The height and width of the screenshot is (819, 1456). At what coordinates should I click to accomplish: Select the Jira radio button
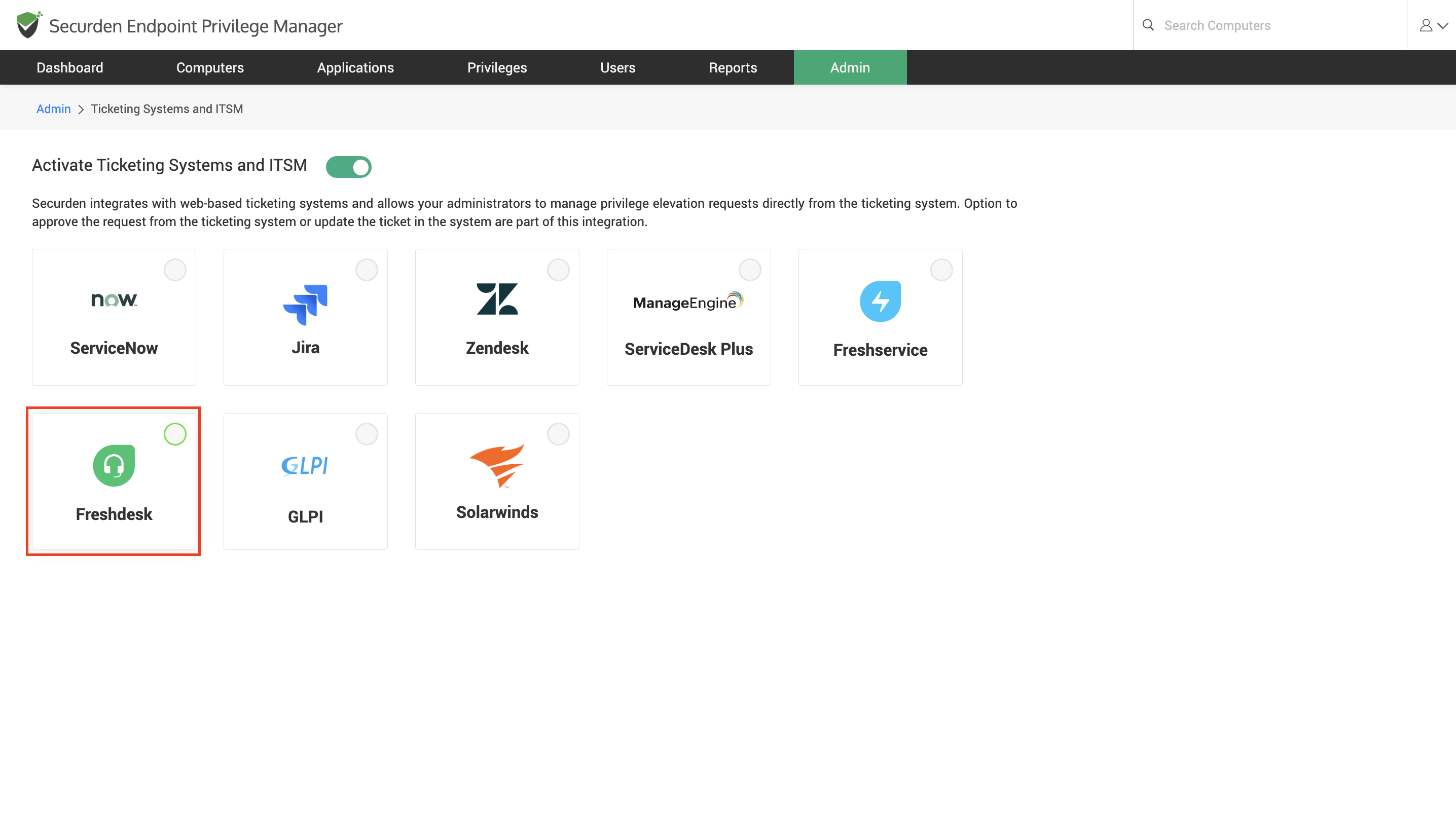pos(366,270)
